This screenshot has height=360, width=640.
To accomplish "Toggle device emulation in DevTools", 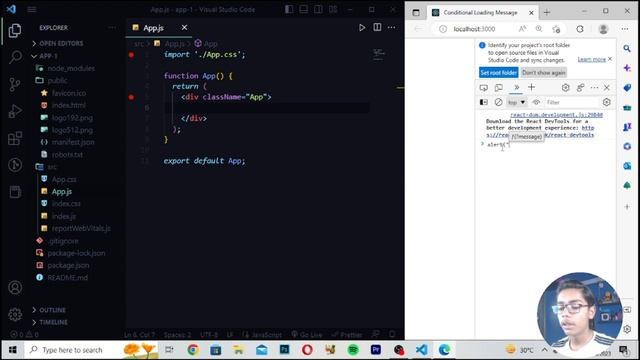I will (x=499, y=87).
